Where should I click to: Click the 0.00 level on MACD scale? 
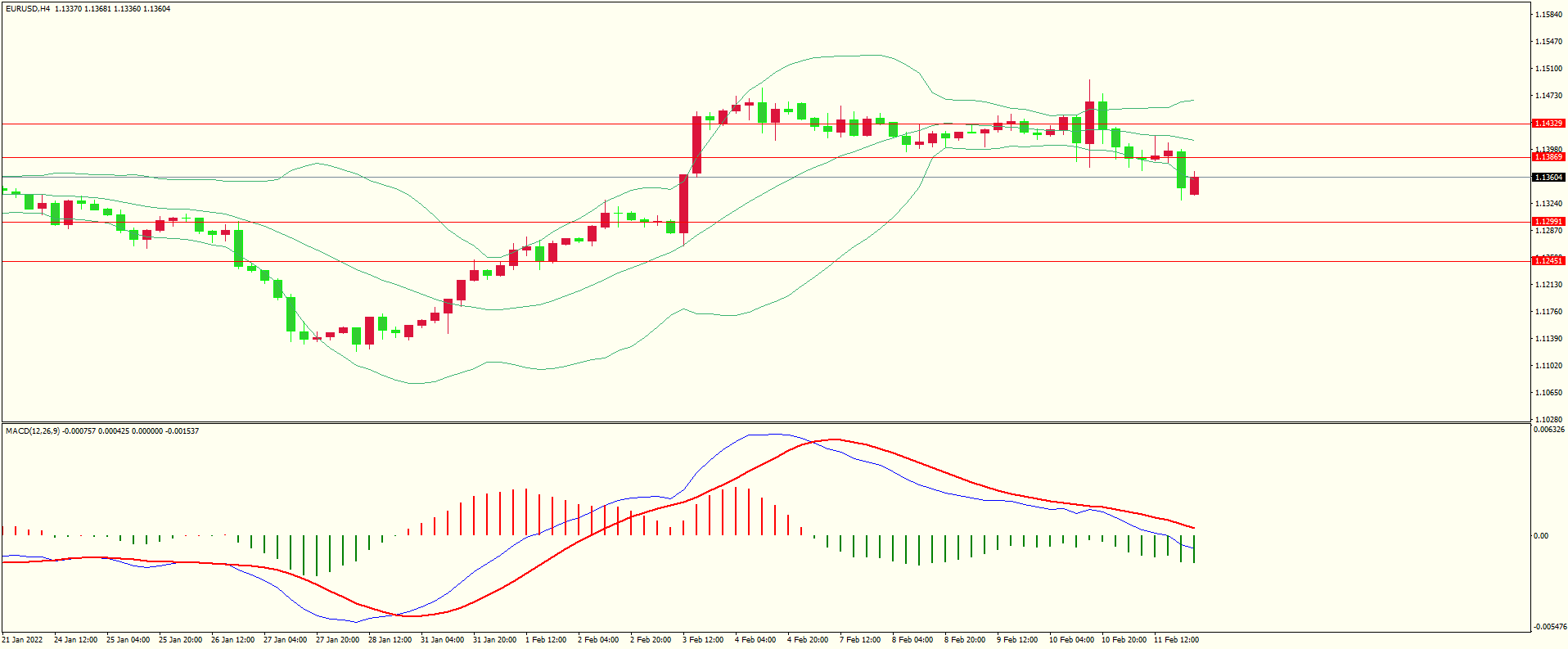pos(1540,536)
